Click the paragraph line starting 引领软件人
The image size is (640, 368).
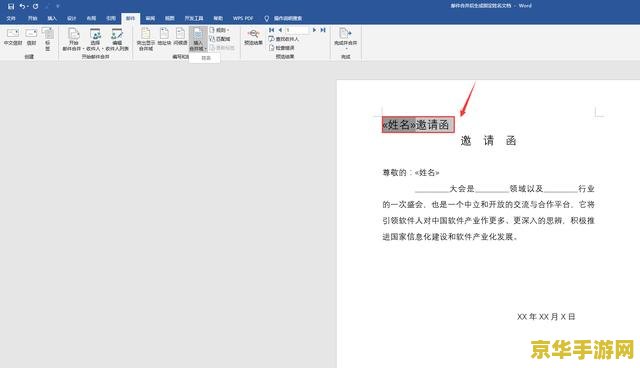(x=488, y=221)
